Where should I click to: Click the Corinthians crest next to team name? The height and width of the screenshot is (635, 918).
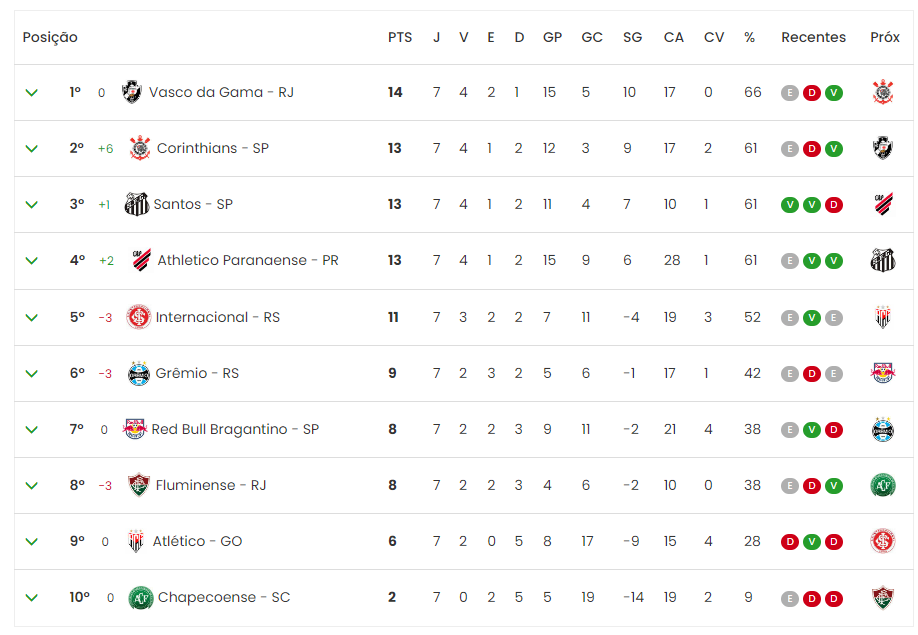[x=140, y=148]
